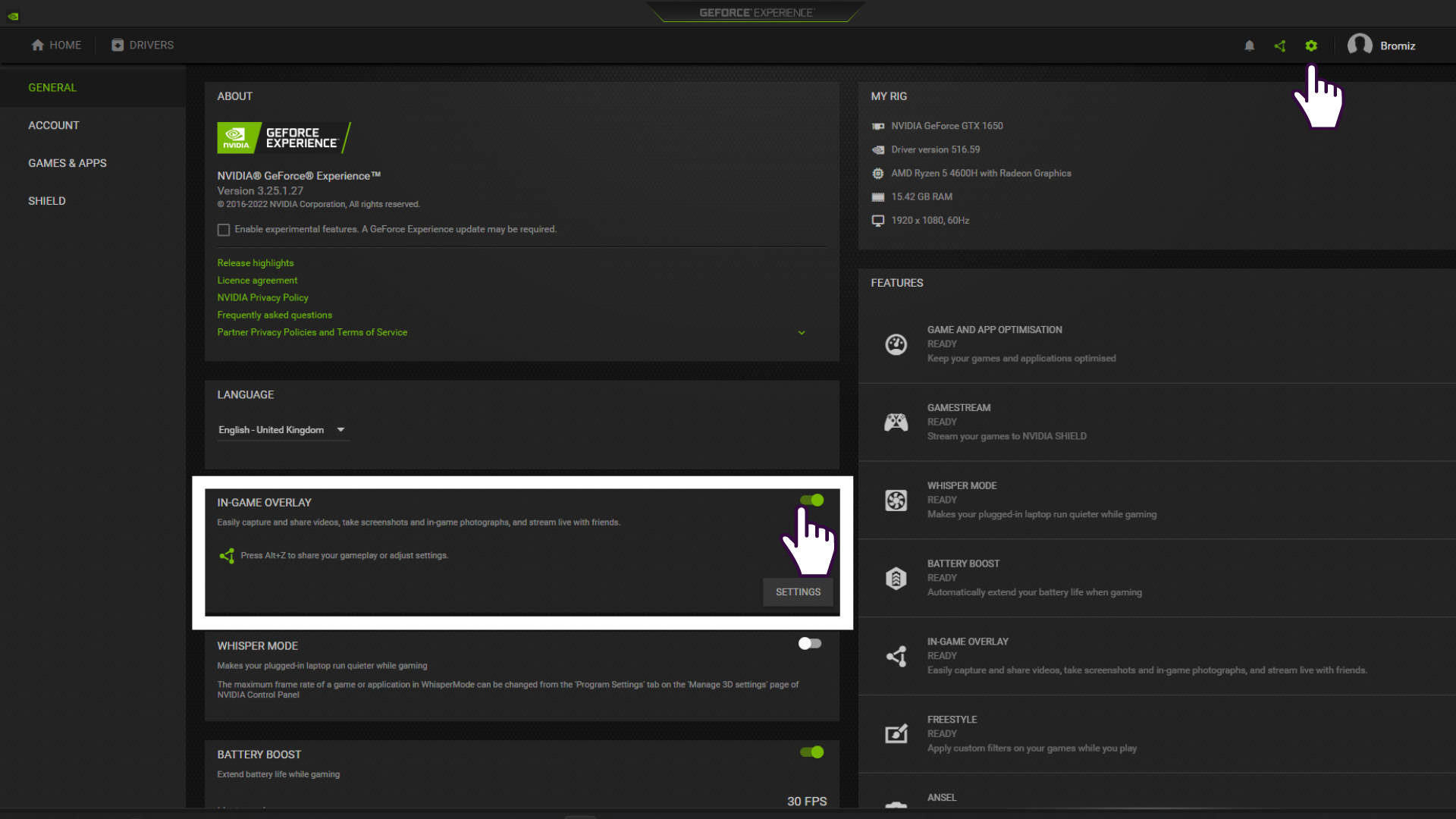
Task: Select Account in the sidebar
Action: click(x=54, y=125)
